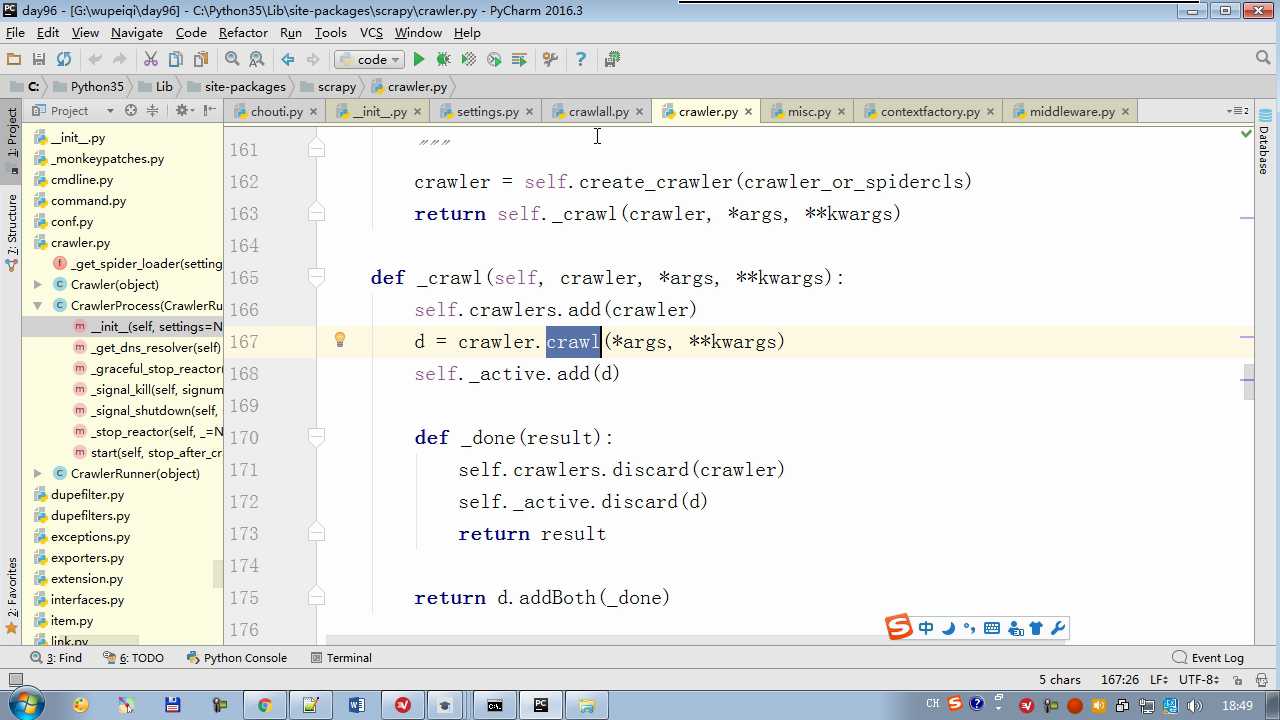Open Help question mark icon
The image size is (1280, 720).
(580, 60)
